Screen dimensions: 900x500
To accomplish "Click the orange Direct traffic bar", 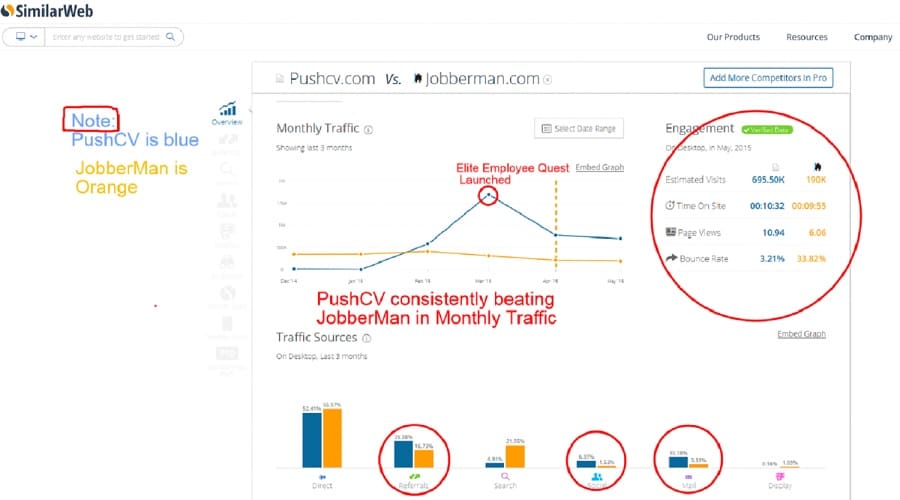I will pyautogui.click(x=332, y=438).
